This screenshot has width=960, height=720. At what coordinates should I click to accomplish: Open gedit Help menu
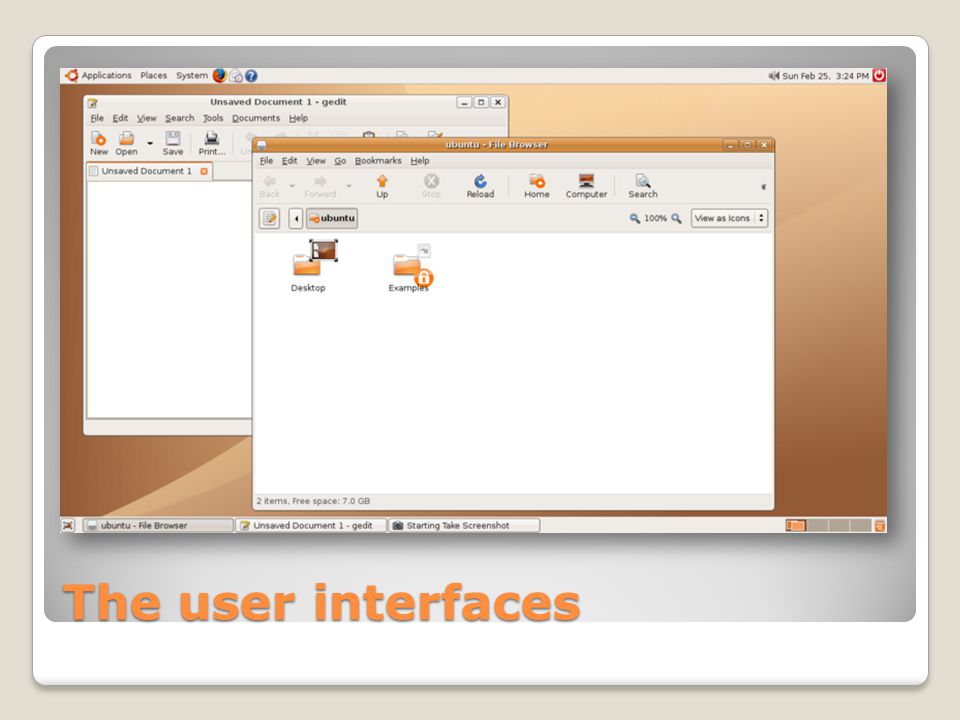coord(298,118)
